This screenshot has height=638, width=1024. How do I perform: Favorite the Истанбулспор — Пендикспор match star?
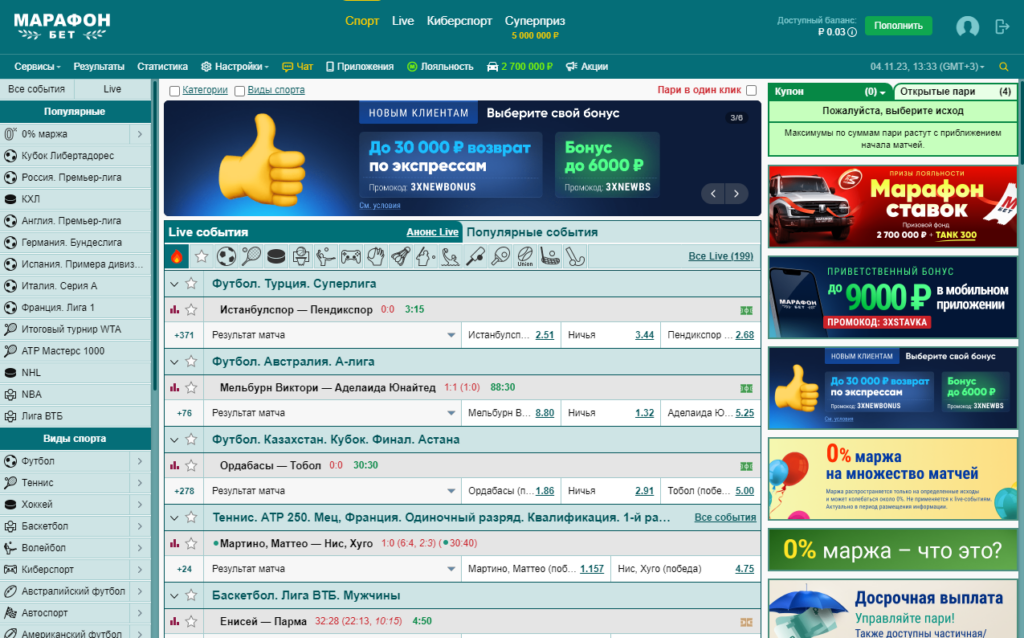pyautogui.click(x=191, y=310)
